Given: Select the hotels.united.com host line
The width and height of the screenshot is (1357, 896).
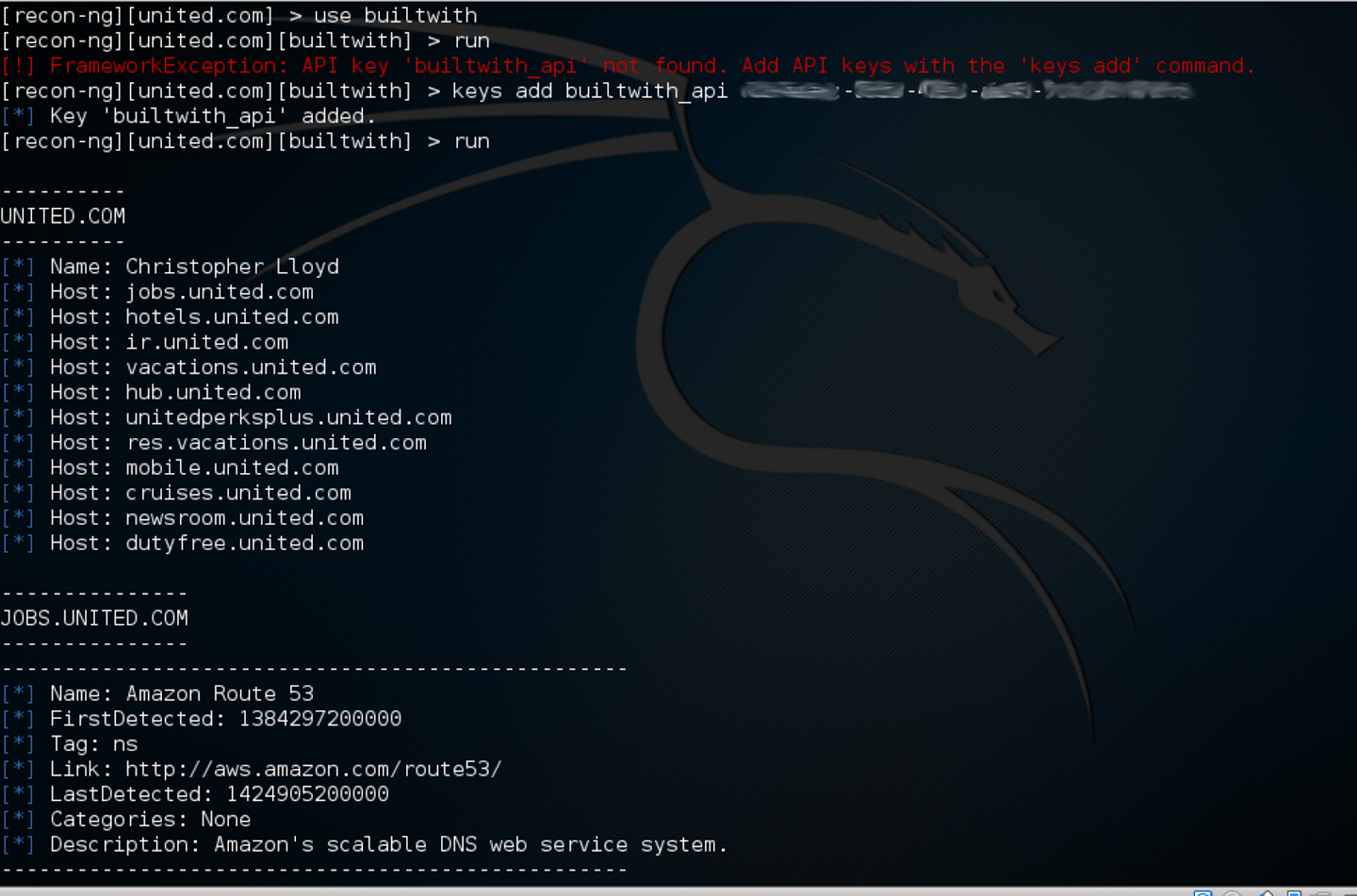Looking at the screenshot, I should [170, 318].
